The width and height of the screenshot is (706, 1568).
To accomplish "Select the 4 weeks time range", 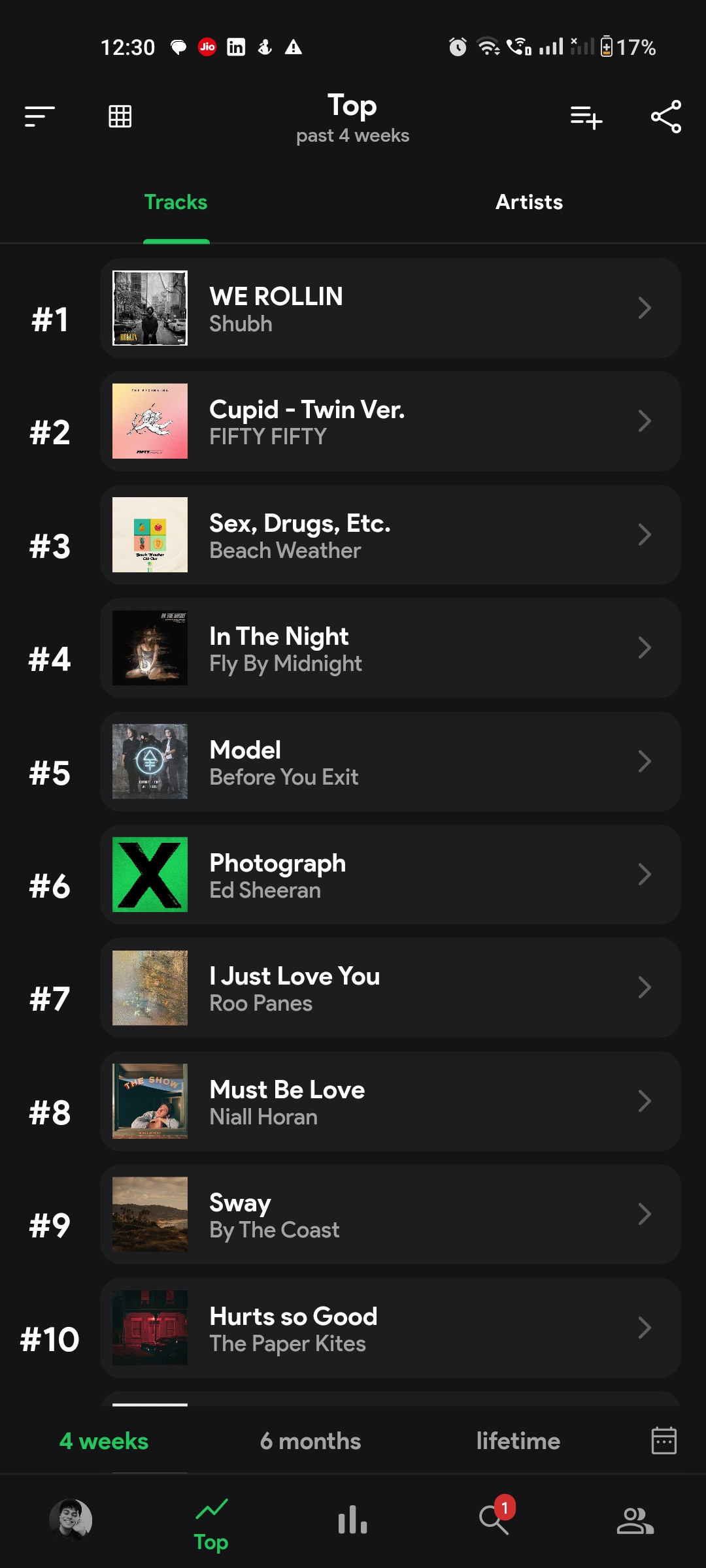I will coord(104,1441).
